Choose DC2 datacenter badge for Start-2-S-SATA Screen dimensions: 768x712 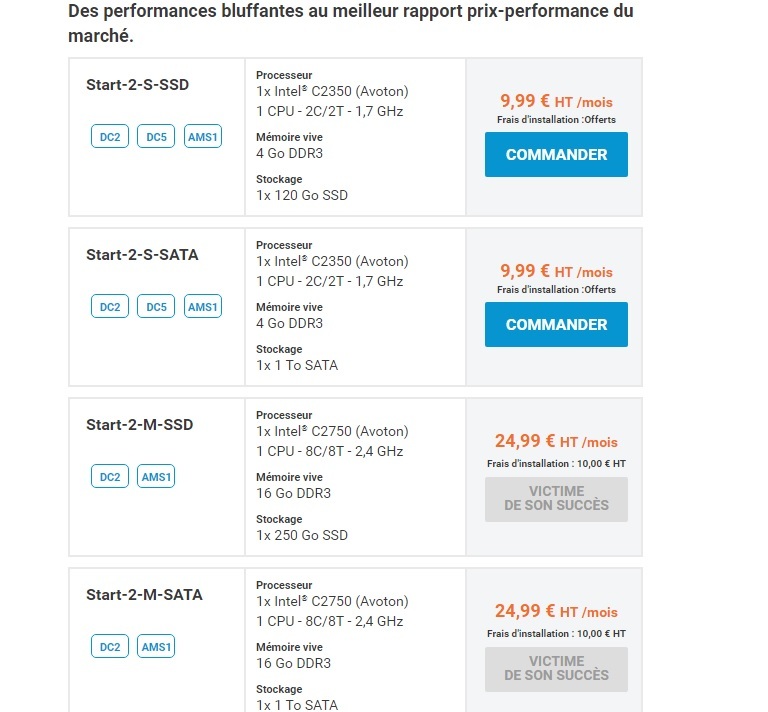click(110, 307)
